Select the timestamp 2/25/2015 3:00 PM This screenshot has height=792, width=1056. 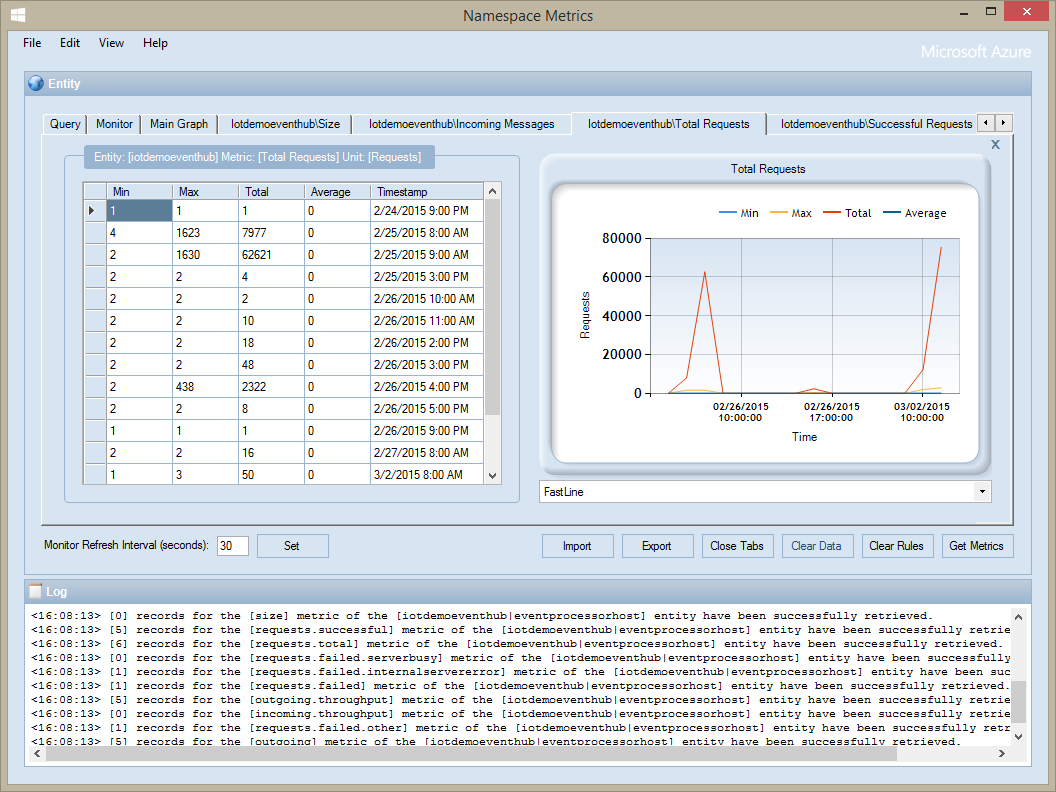click(x=427, y=277)
